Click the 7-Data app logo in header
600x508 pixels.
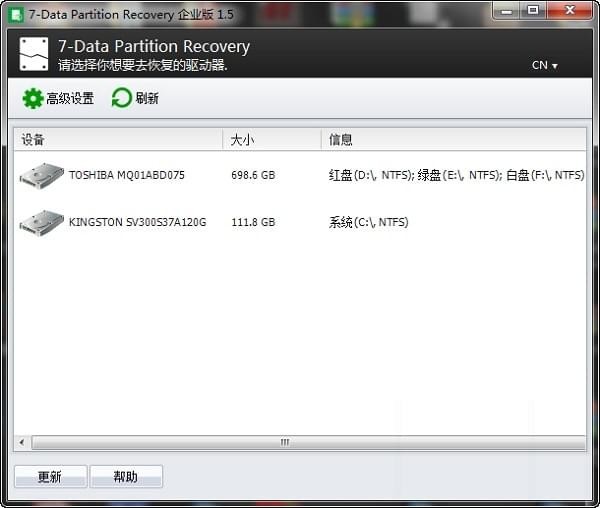coord(34,54)
